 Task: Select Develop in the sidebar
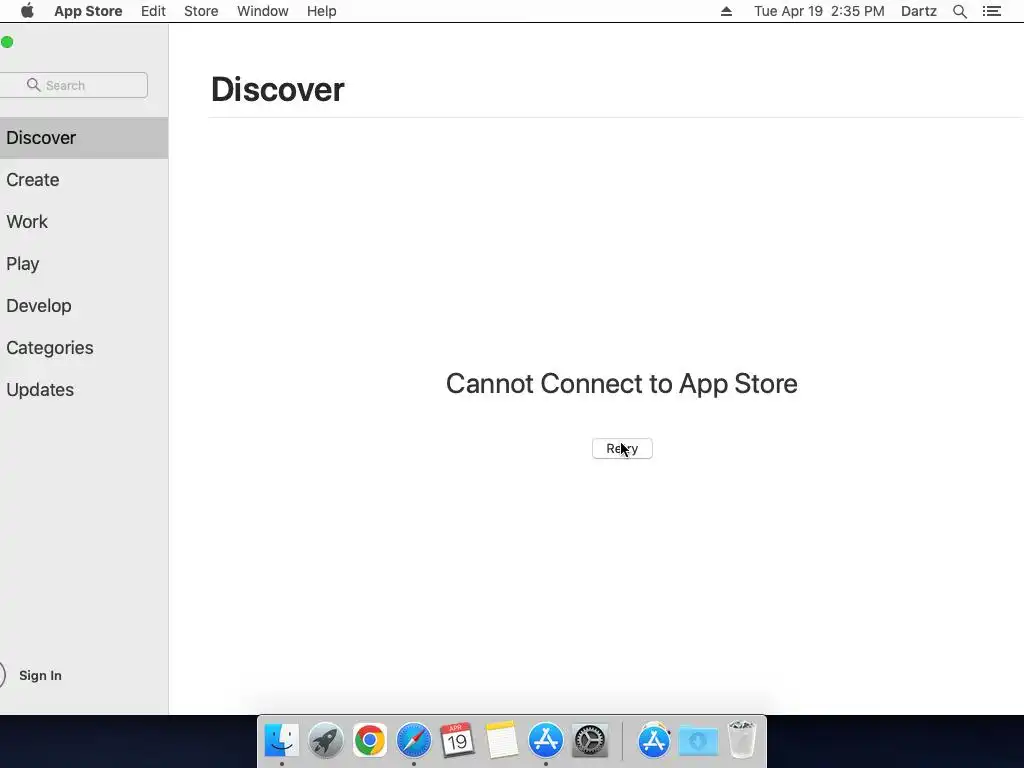84,306
